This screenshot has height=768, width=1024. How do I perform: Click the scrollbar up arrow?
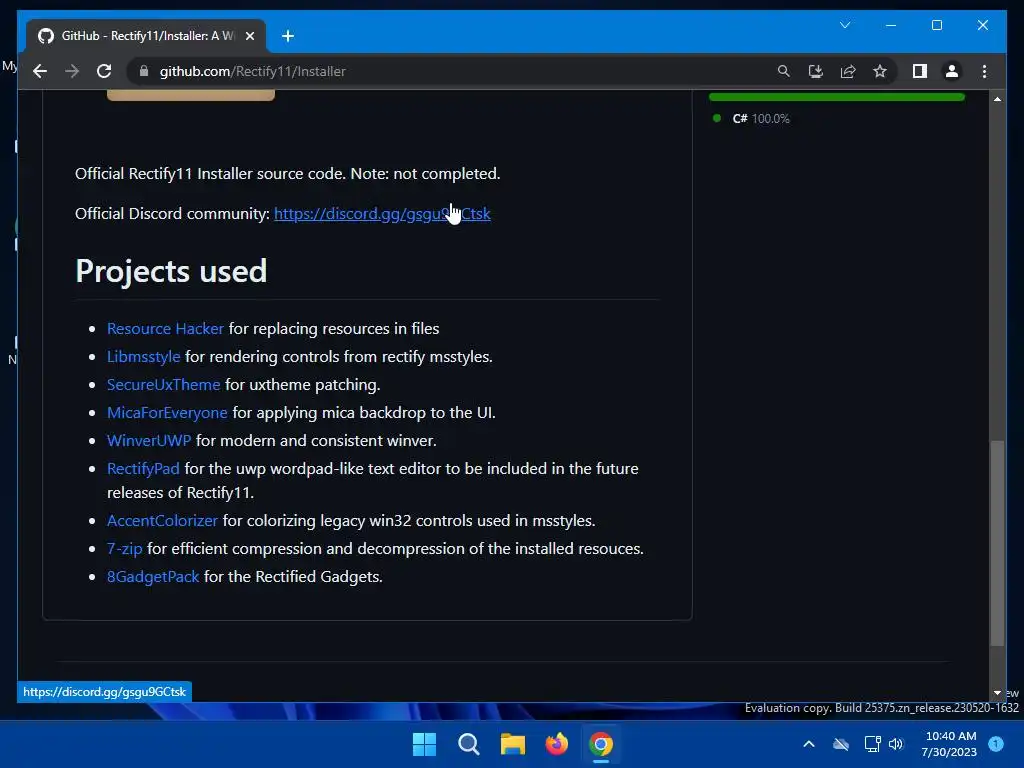(x=997, y=99)
